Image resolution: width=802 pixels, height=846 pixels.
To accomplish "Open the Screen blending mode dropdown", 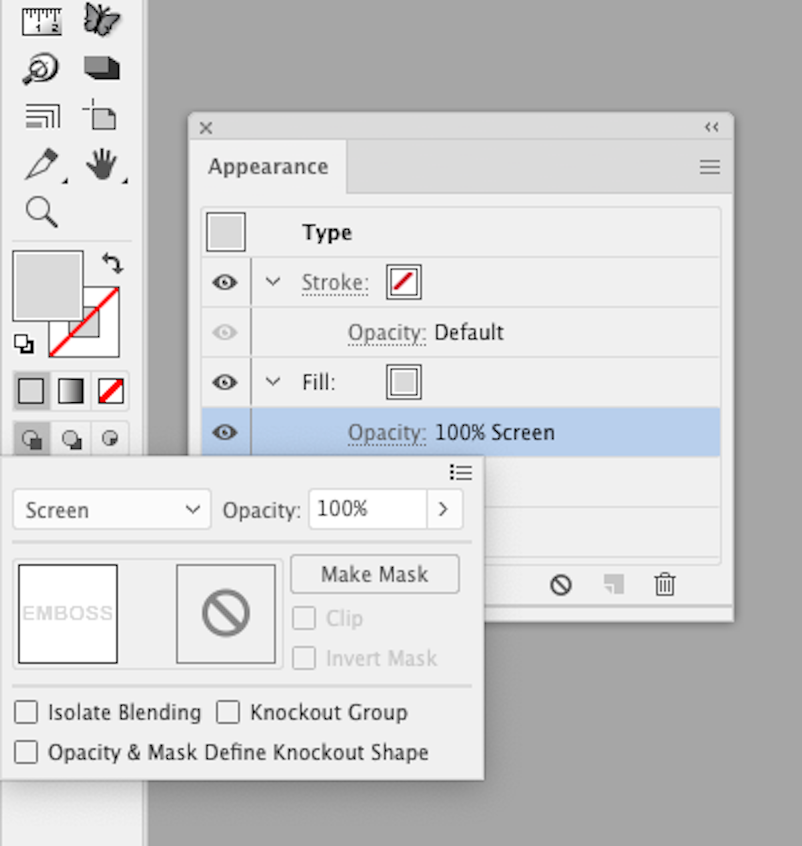I will pyautogui.click(x=112, y=510).
